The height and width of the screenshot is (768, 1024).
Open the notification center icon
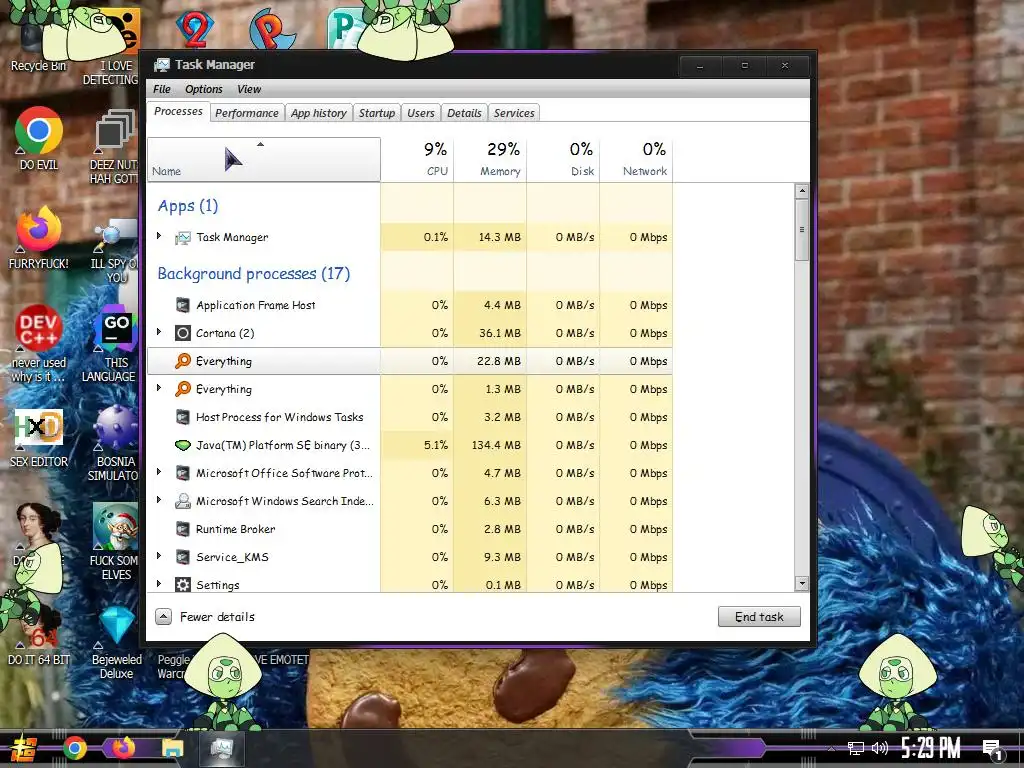click(x=993, y=750)
